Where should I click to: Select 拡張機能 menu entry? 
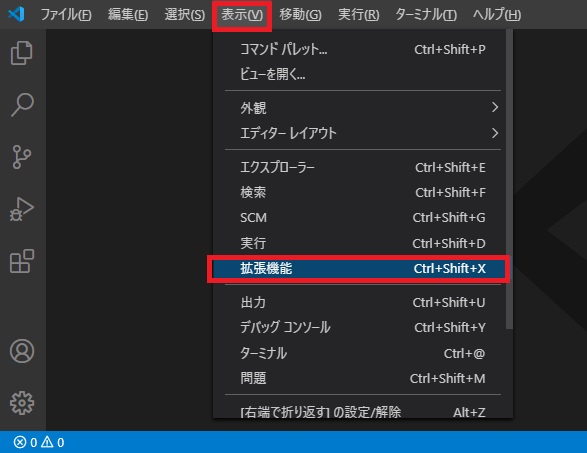coord(359,269)
